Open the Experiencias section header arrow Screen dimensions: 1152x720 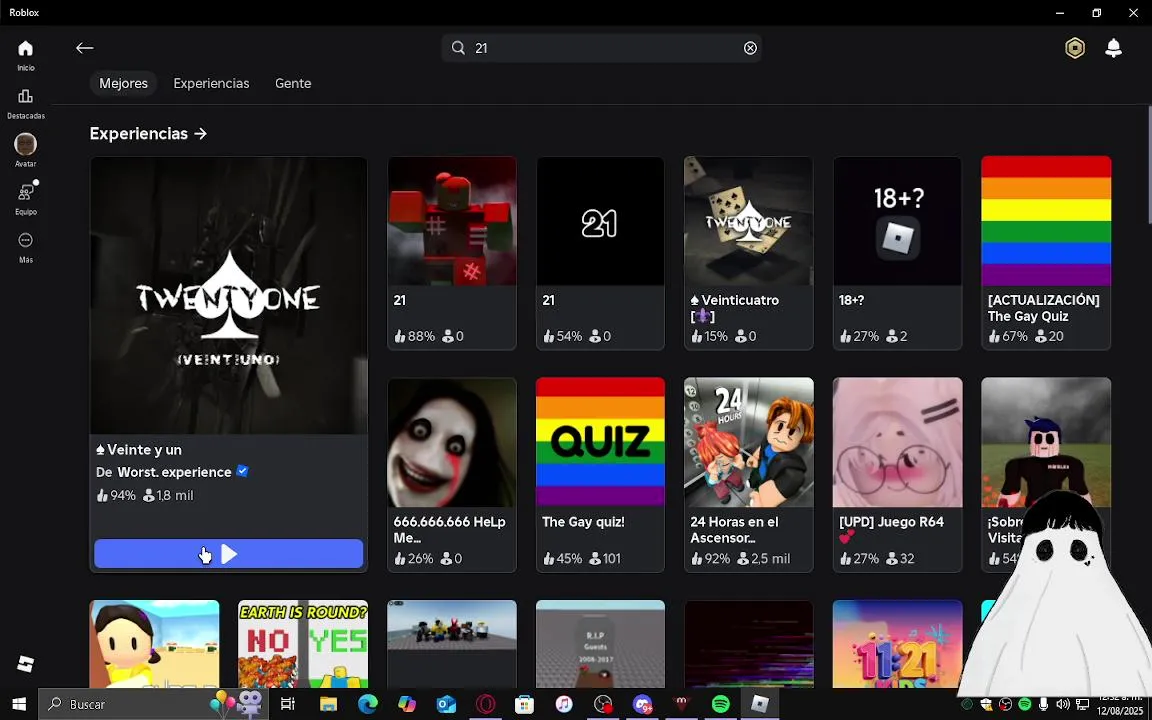(201, 134)
